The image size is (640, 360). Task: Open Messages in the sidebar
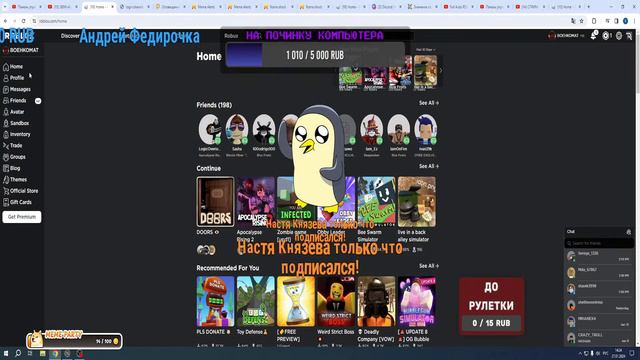click(x=17, y=89)
